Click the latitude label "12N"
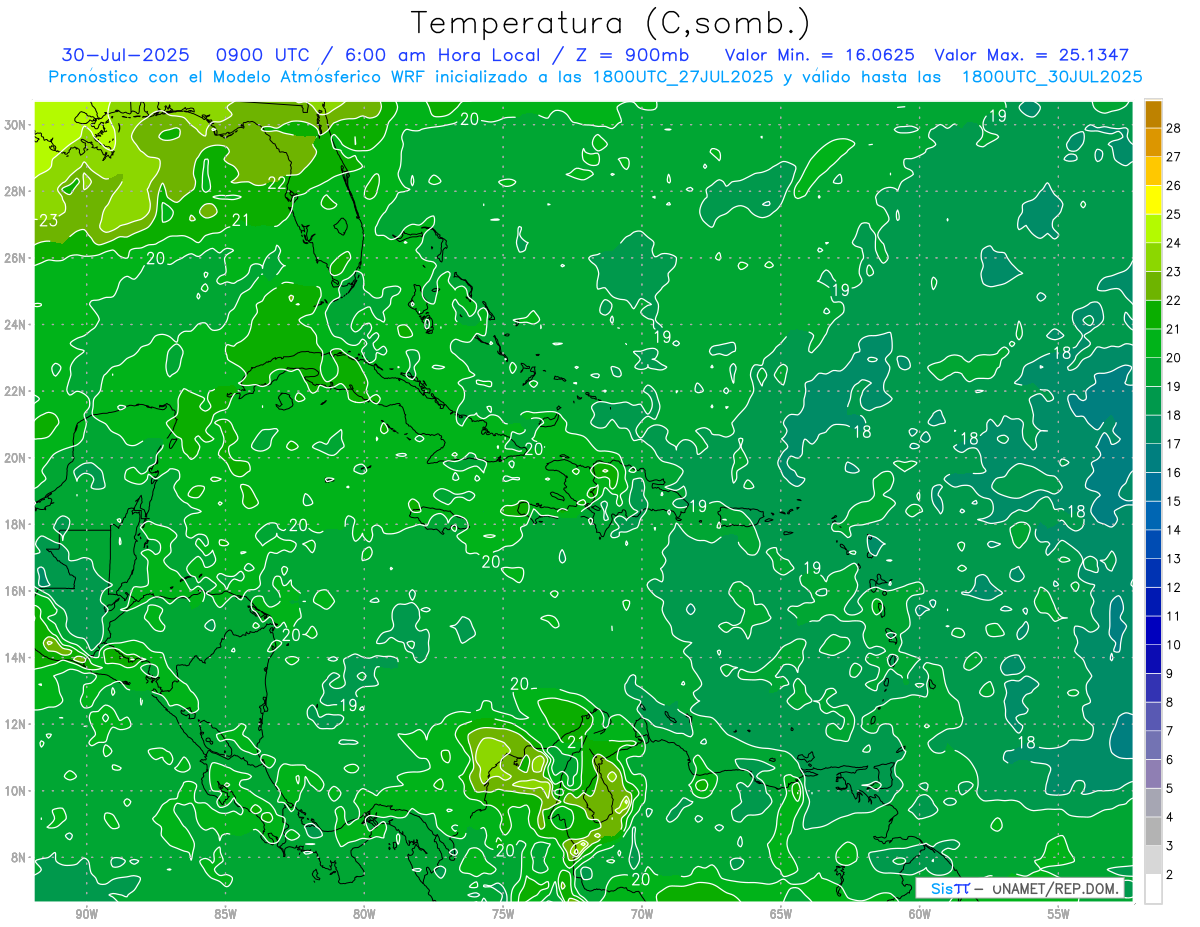 pyautogui.click(x=17, y=724)
